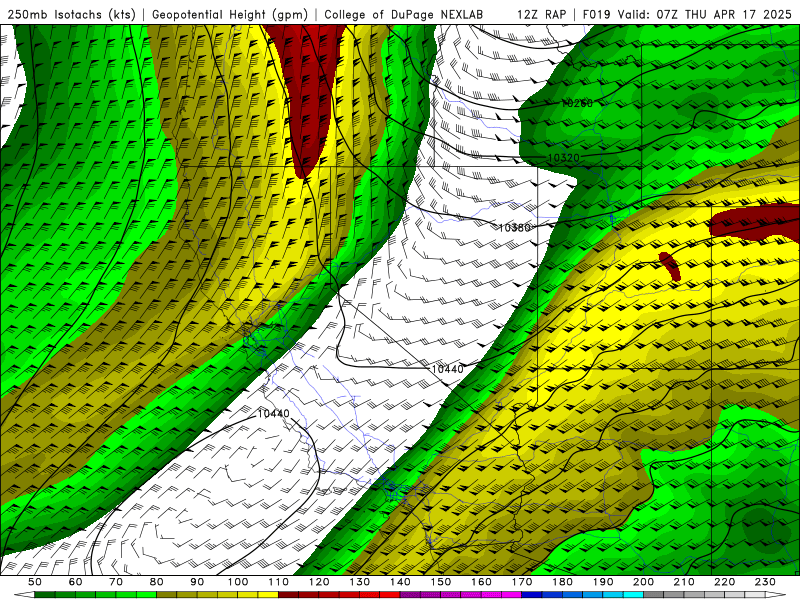
Task: Click the 230 knot colorbar tick label
Action: [765, 582]
